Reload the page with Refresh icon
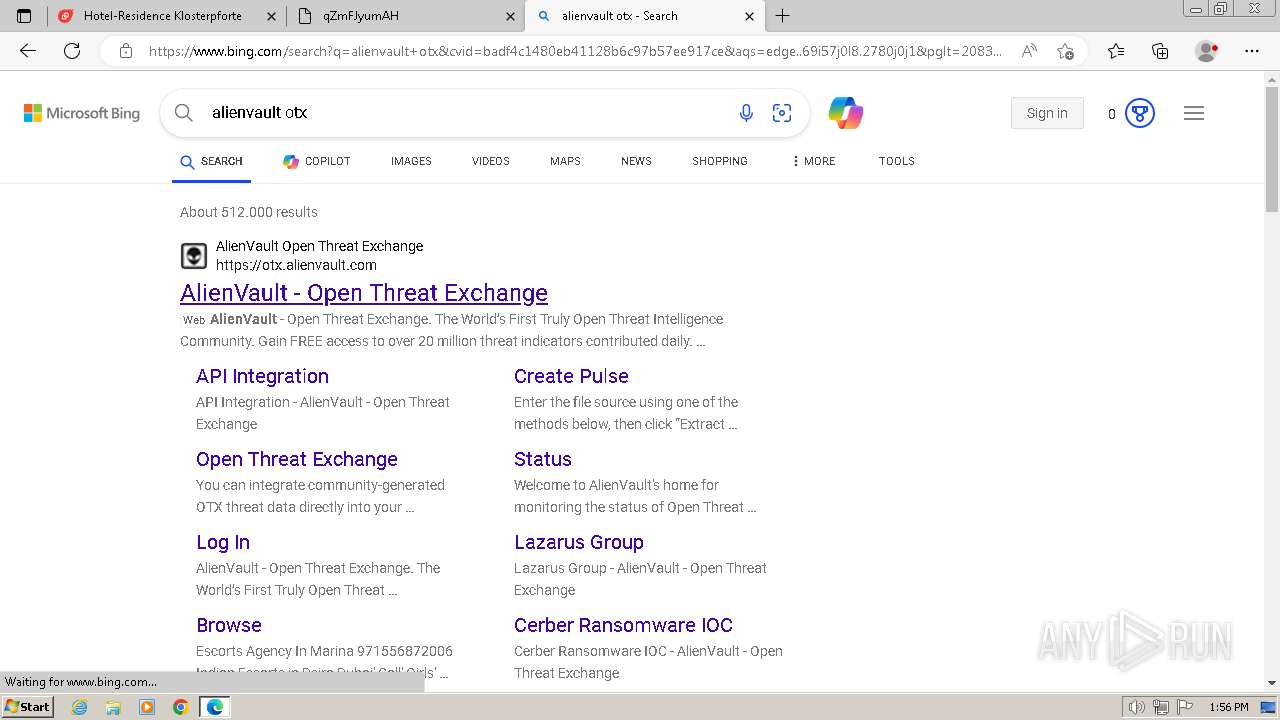The image size is (1280, 720). 72,51
